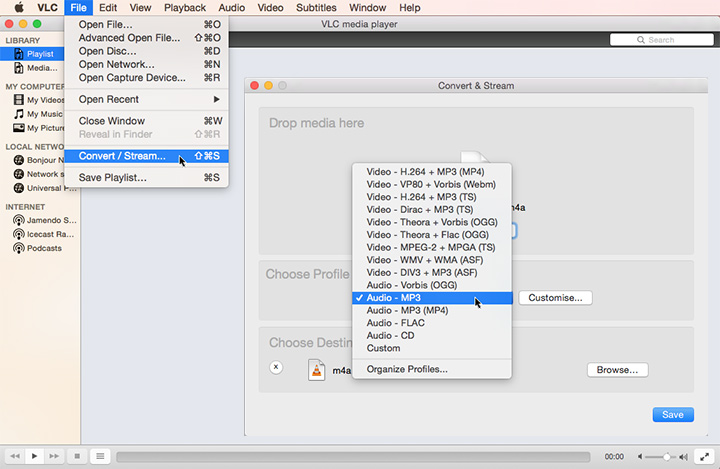Click the 00:00 elapsed time display
The width and height of the screenshot is (720, 469).
pos(614,457)
